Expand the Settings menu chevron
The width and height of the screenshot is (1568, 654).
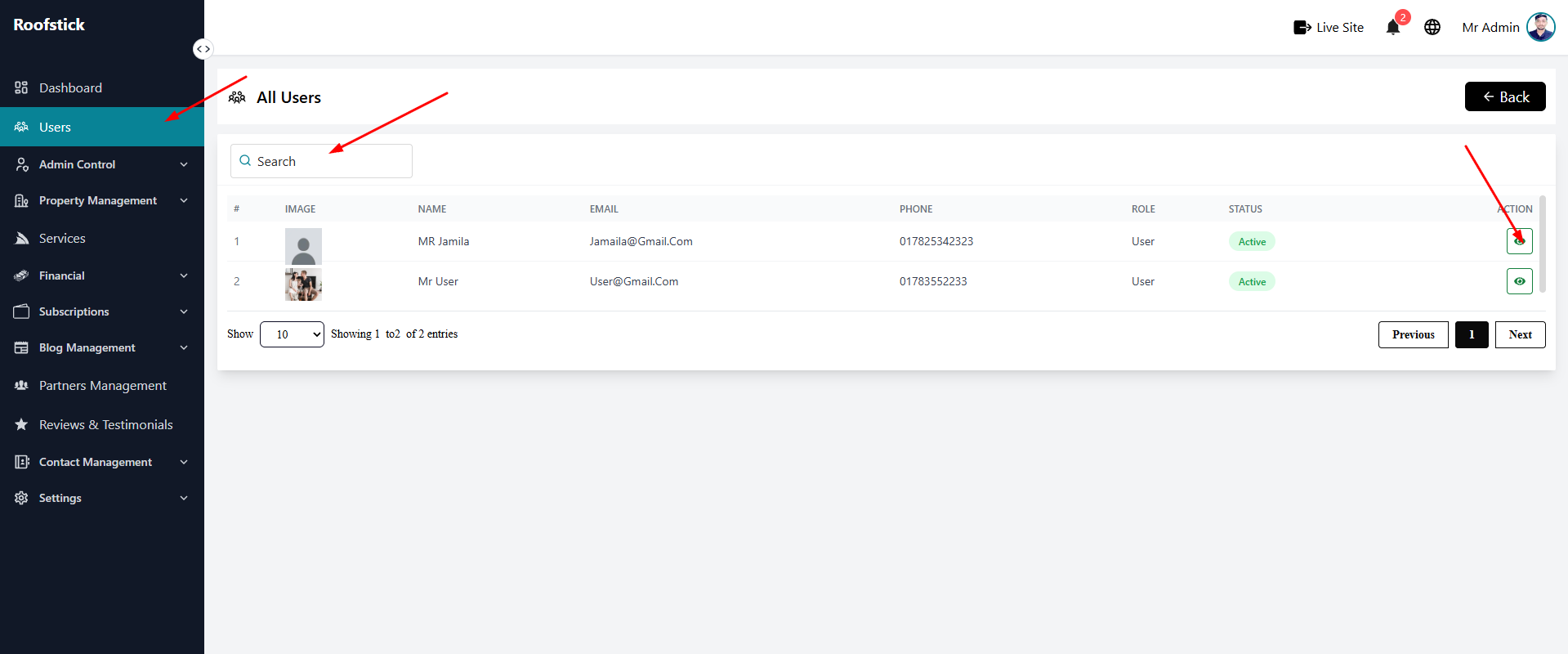(184, 498)
